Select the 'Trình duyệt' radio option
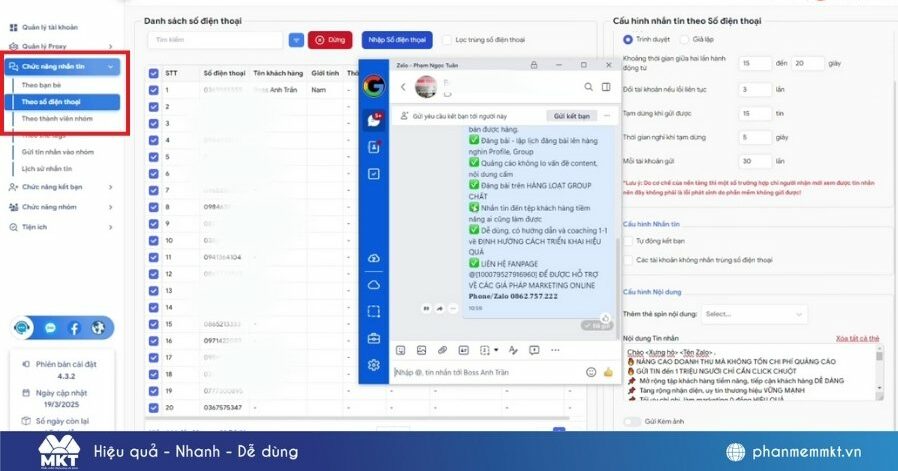This screenshot has height=471, width=898. coord(628,40)
